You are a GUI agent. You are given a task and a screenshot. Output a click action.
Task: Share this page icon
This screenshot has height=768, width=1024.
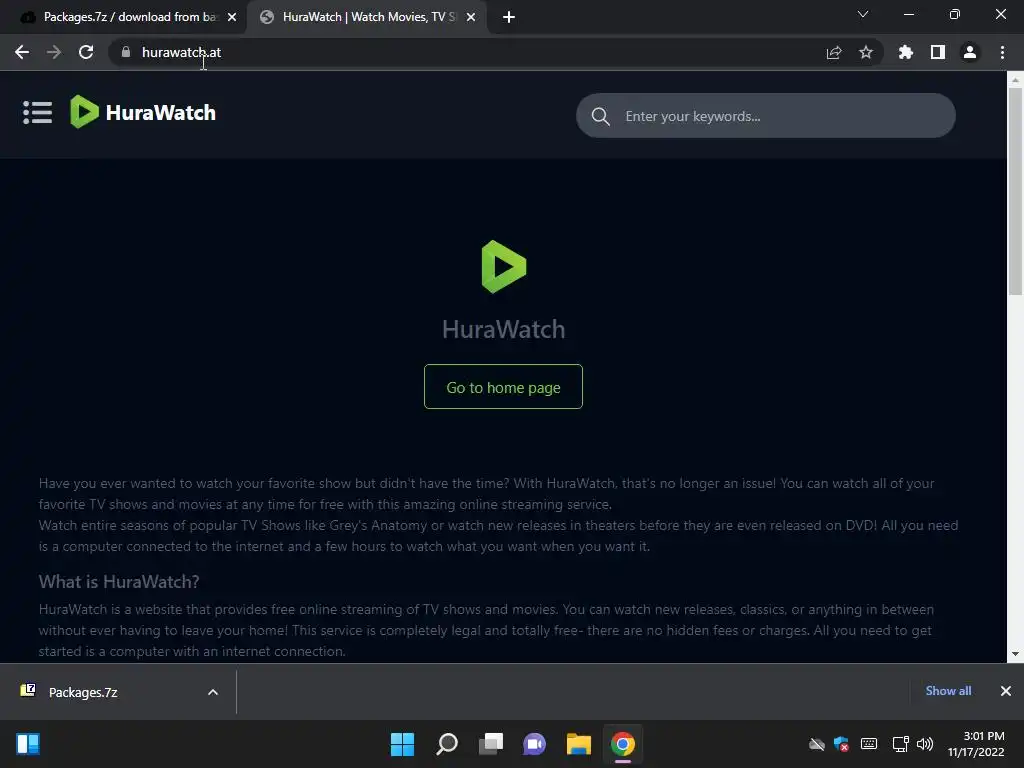834,52
